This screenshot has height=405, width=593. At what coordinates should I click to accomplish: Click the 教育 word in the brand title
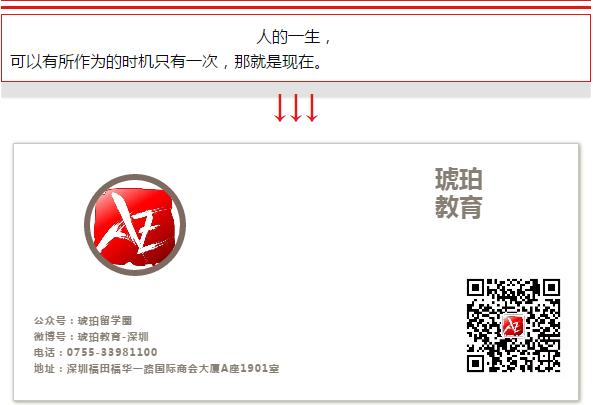click(458, 207)
